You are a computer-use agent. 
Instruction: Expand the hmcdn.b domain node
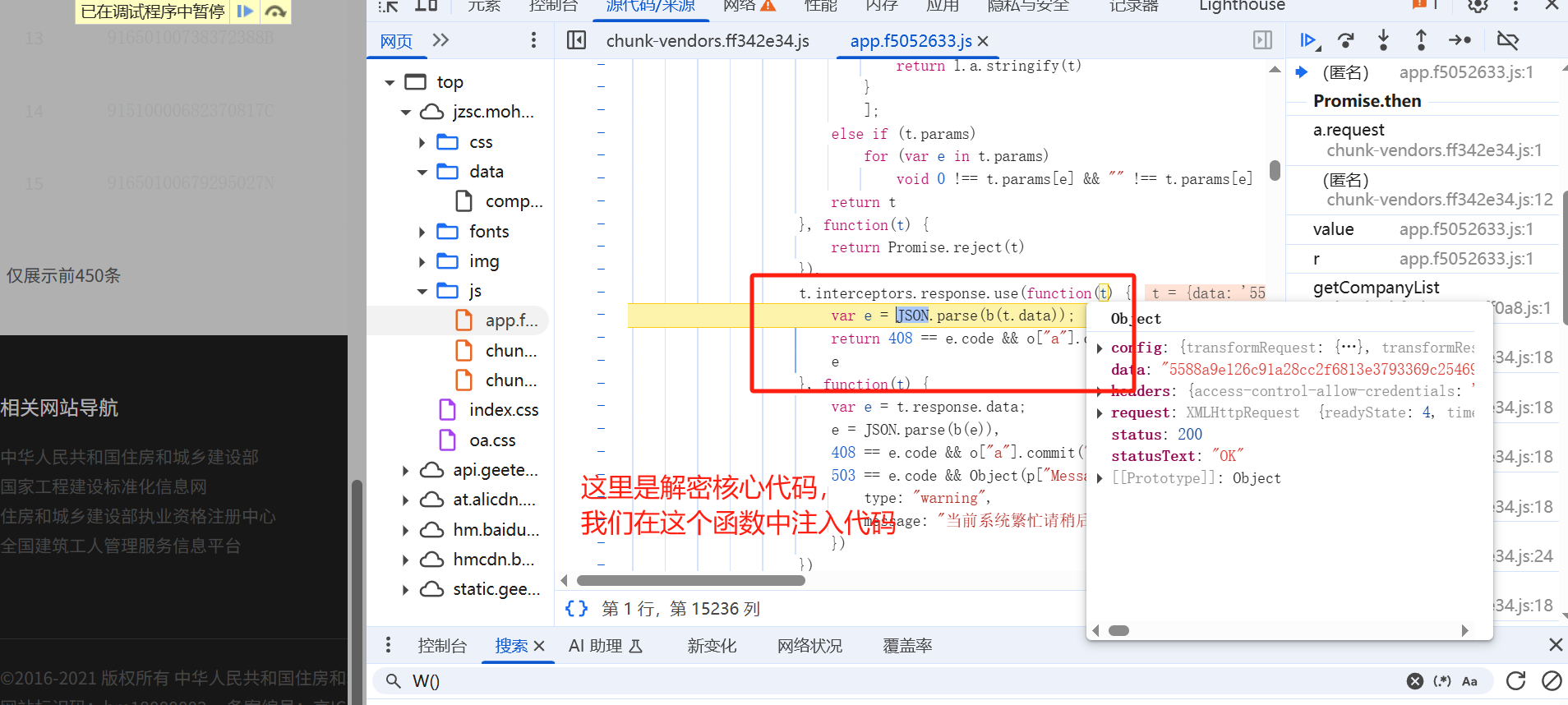pyautogui.click(x=406, y=560)
